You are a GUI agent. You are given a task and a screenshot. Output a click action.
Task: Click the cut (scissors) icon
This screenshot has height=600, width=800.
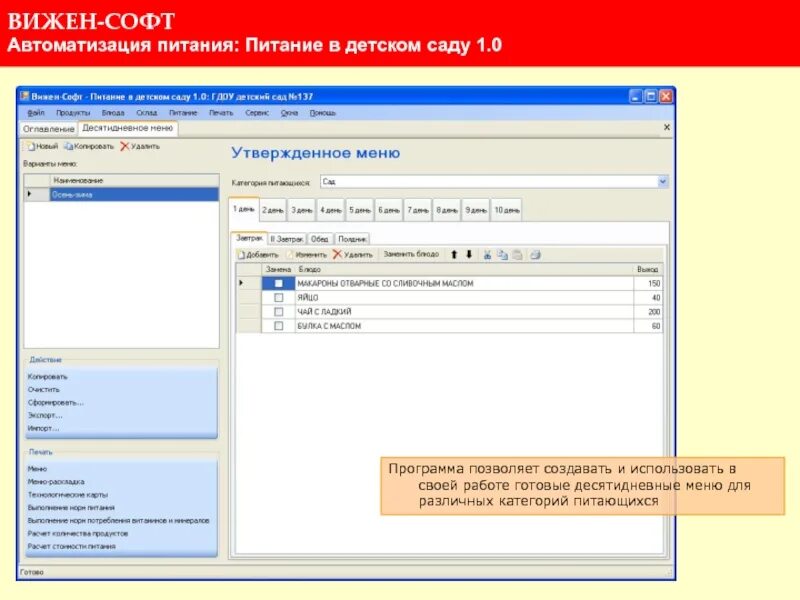487,255
